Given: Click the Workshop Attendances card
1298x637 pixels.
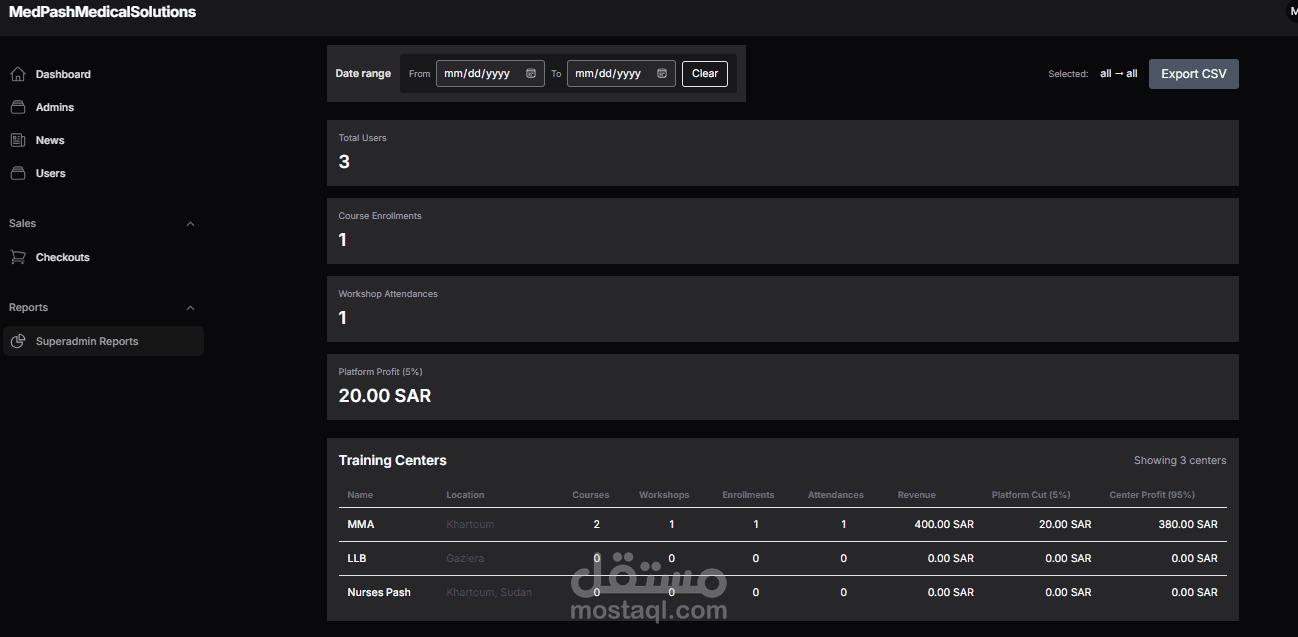Looking at the screenshot, I should [x=782, y=309].
